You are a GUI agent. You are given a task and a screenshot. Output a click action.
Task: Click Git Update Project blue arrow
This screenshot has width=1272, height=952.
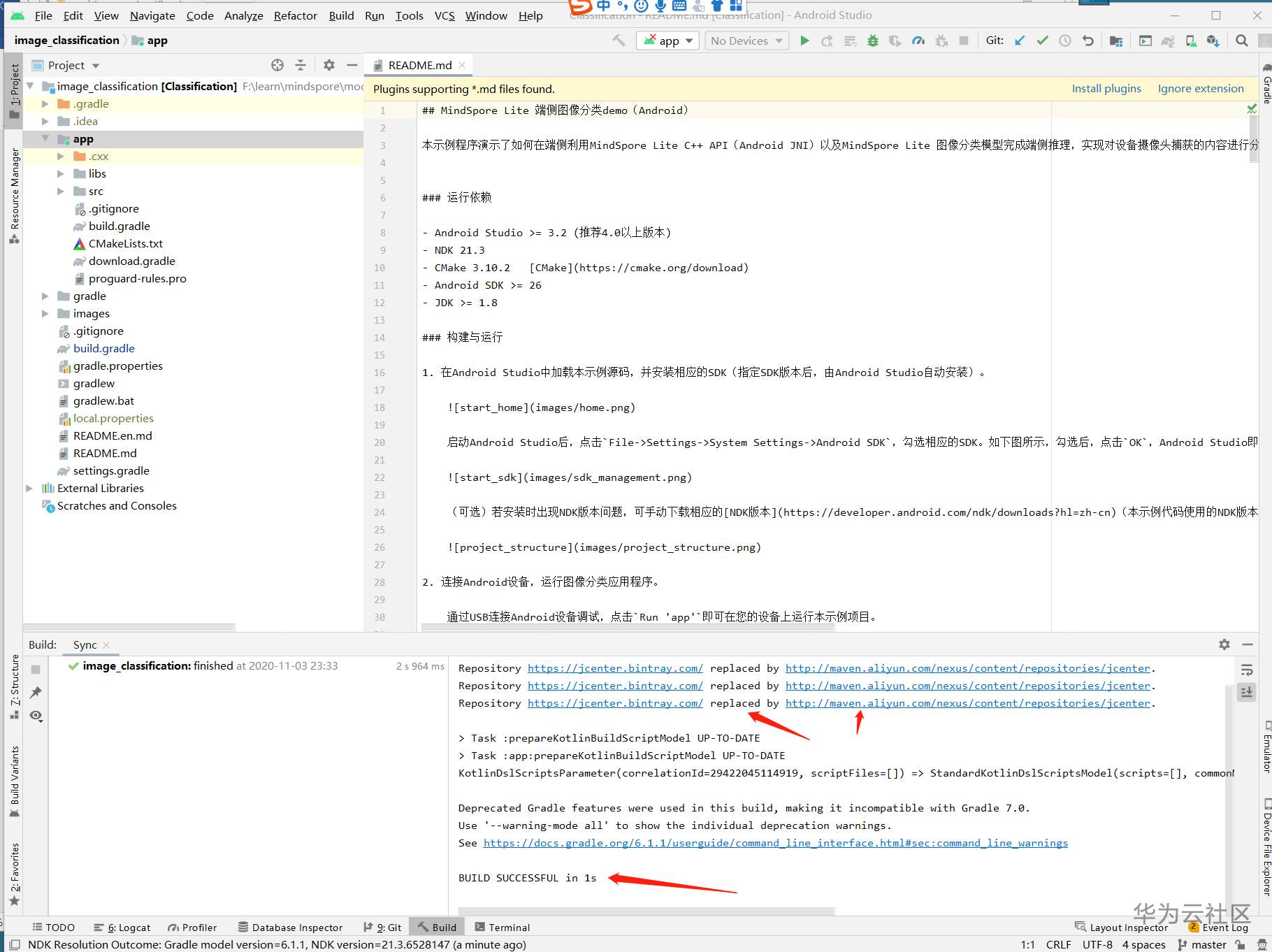1020,41
